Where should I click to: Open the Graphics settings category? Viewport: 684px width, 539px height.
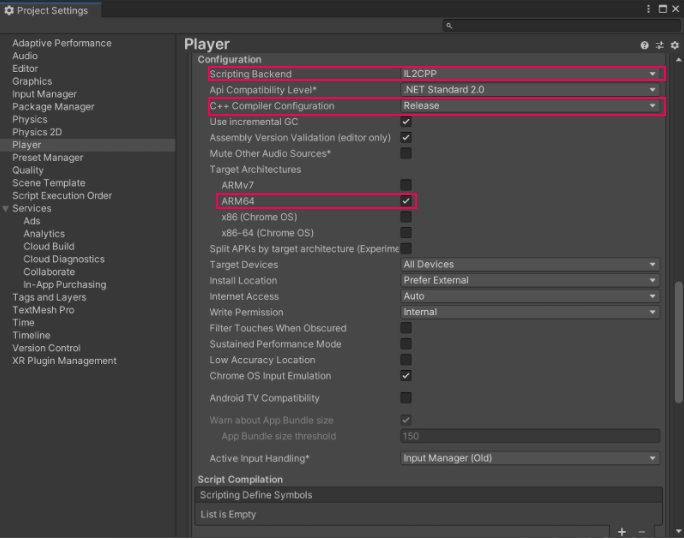(x=31, y=82)
